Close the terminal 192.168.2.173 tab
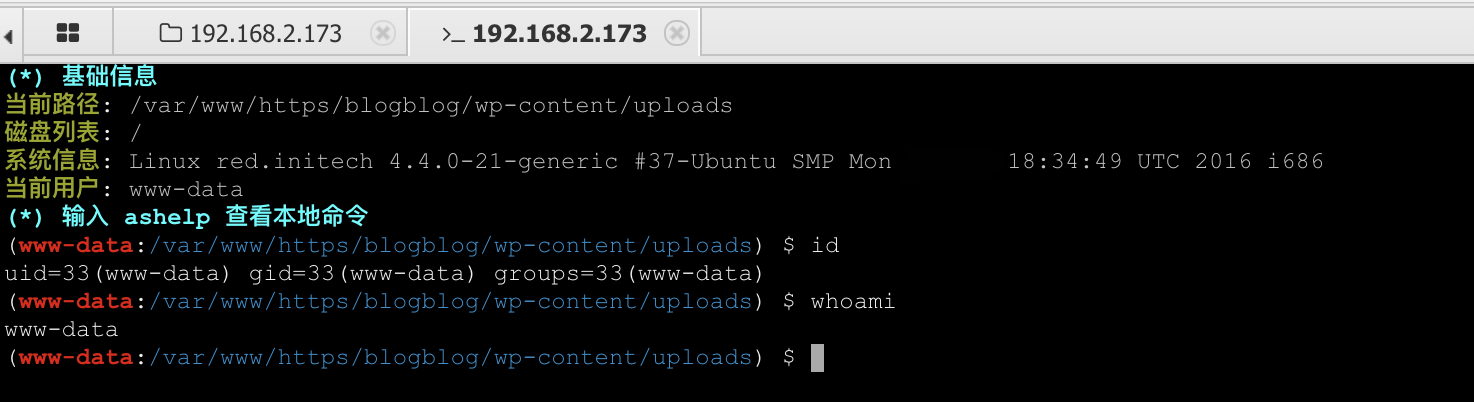 coord(677,34)
